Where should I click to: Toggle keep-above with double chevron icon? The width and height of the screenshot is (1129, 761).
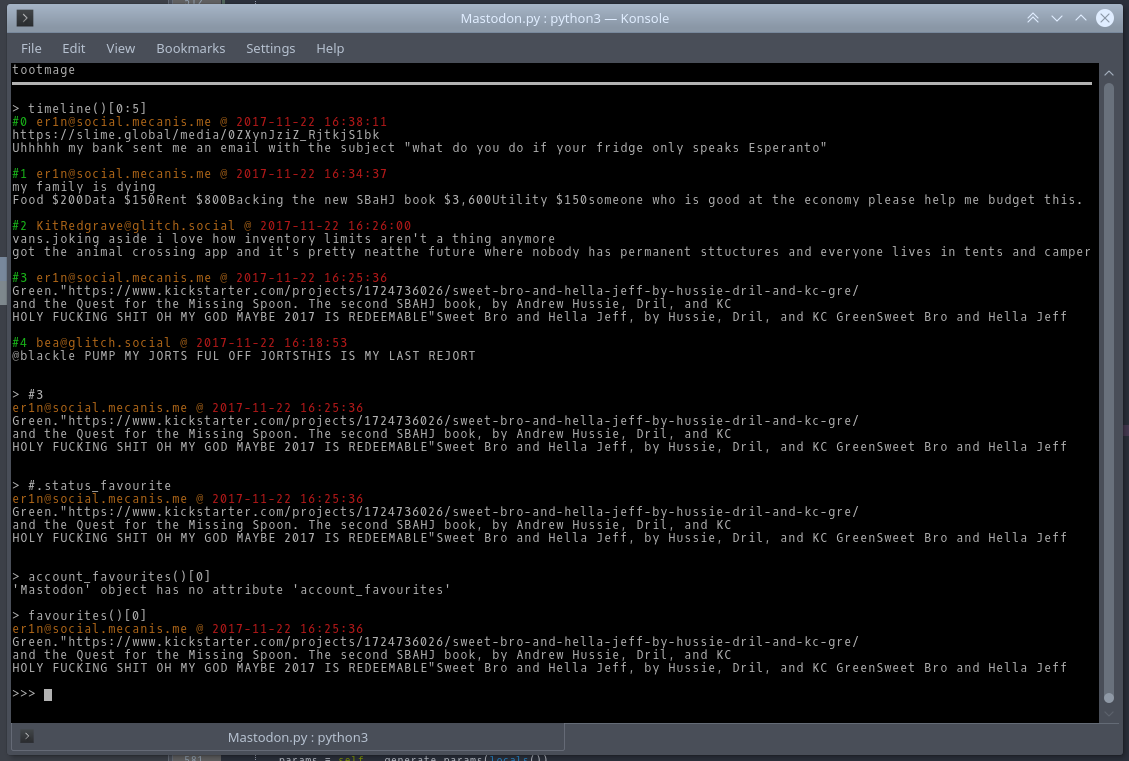(x=1033, y=18)
